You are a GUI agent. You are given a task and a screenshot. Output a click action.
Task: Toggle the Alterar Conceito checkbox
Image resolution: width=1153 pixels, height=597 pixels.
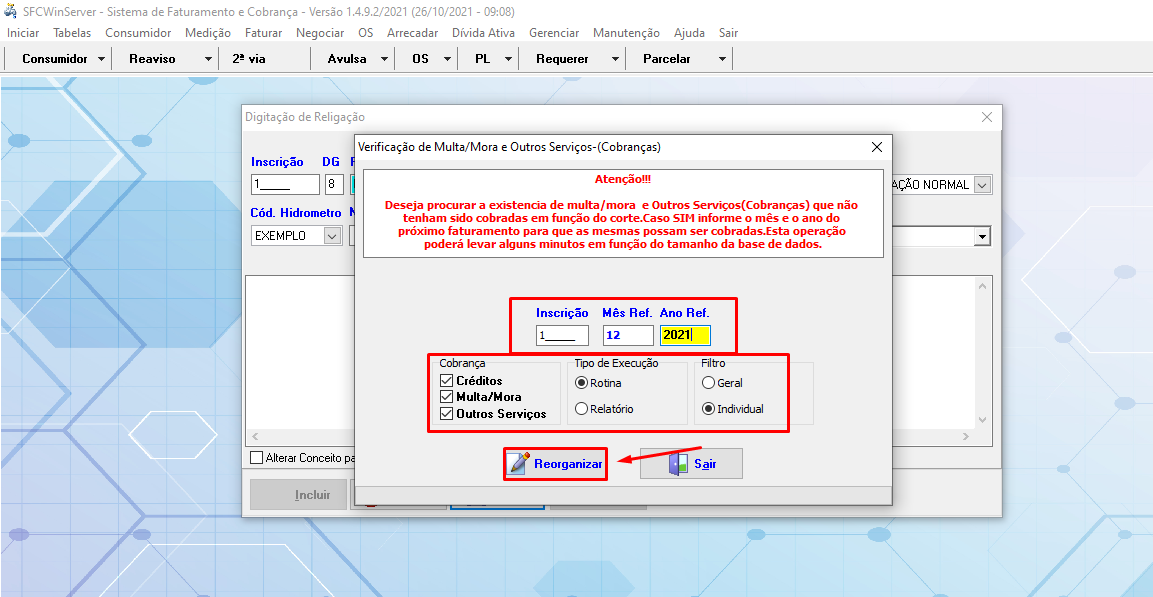[257, 458]
